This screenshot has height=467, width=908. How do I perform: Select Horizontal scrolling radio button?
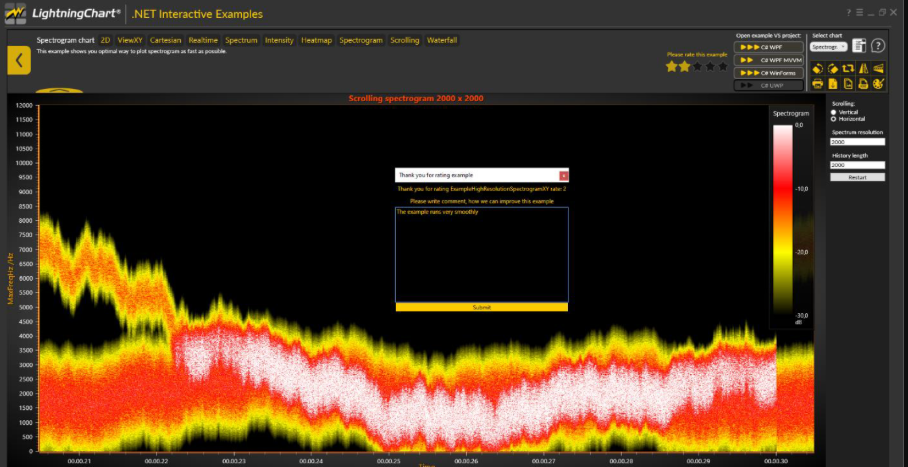(833, 119)
